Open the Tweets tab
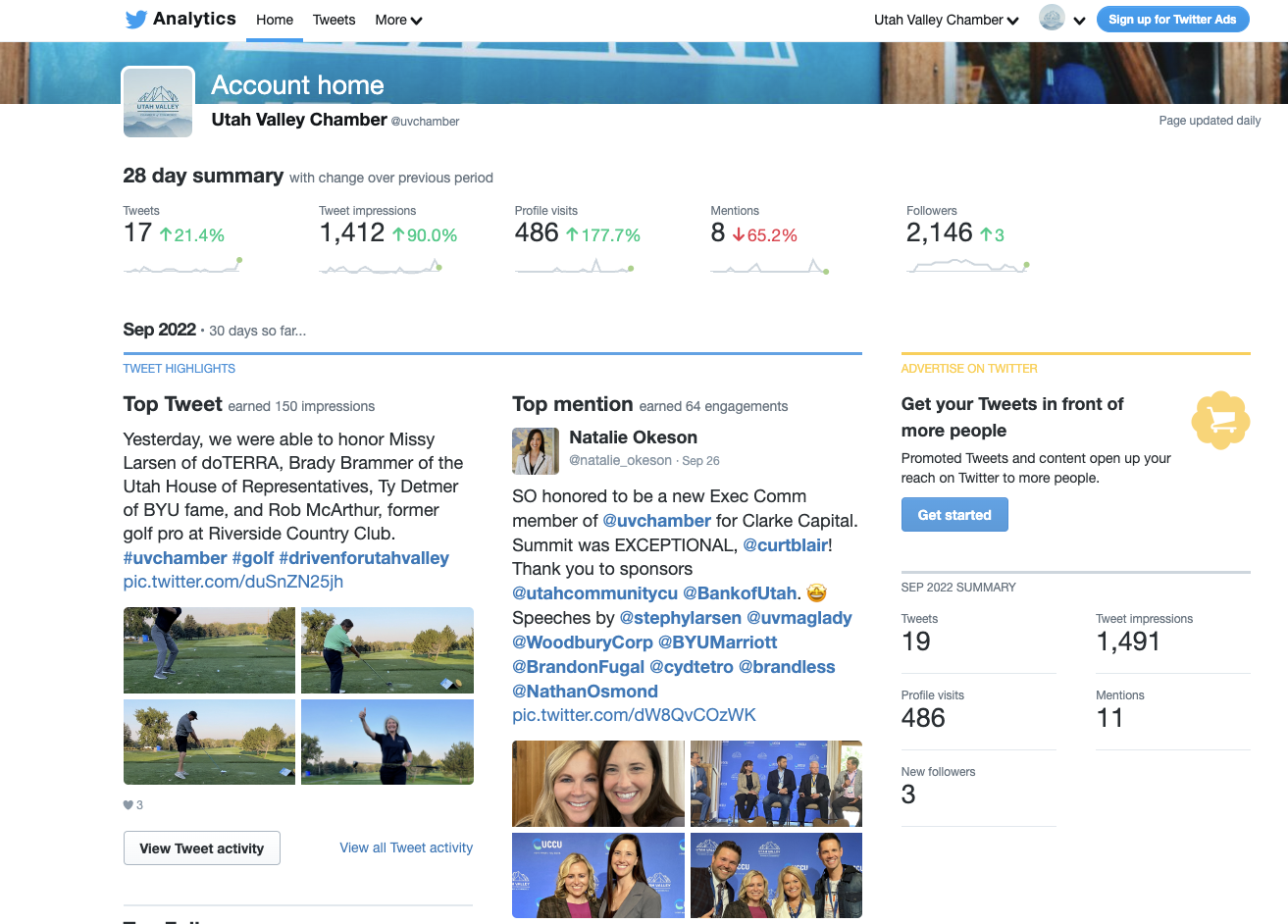The image size is (1288, 924). pyautogui.click(x=334, y=20)
